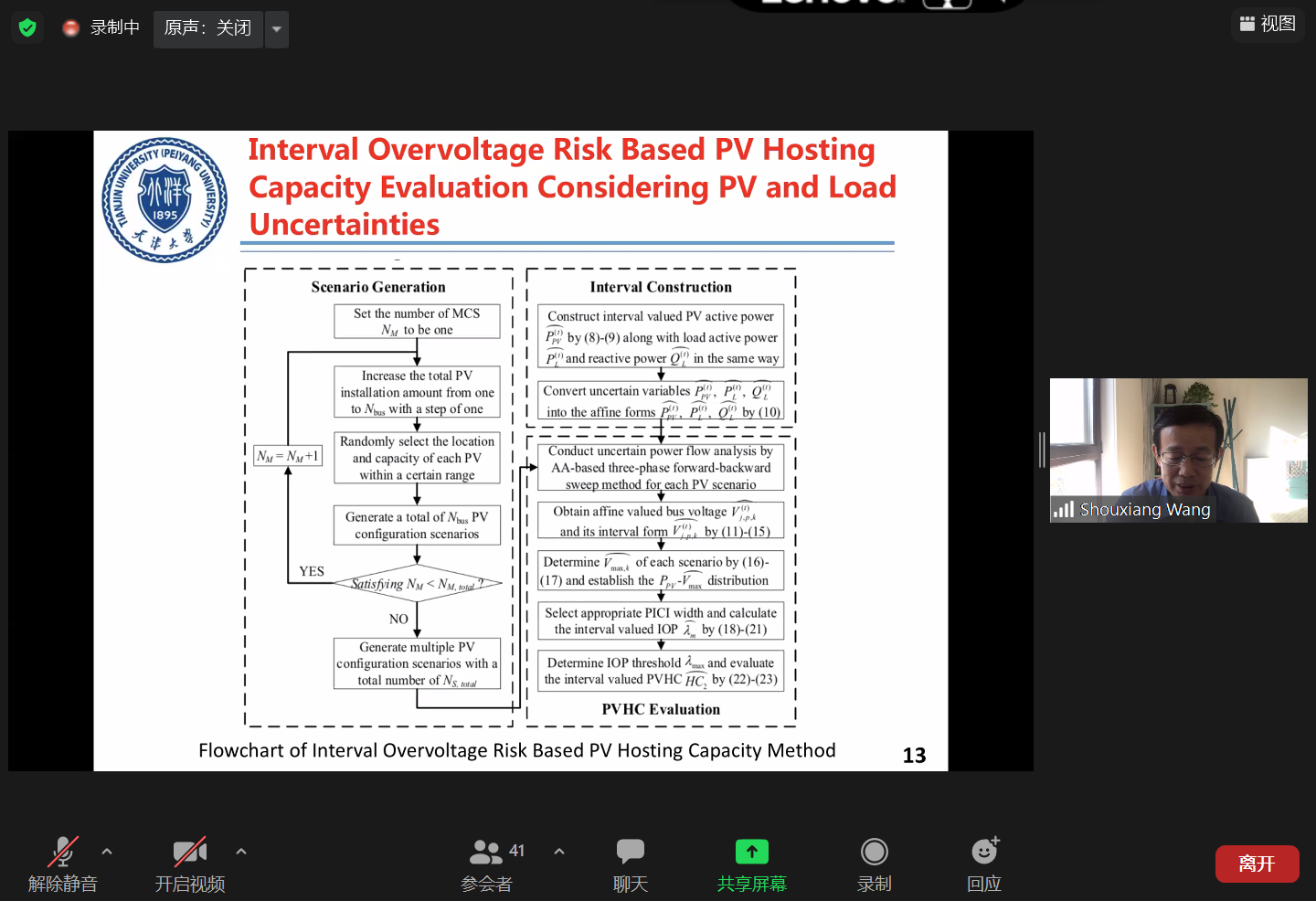
Task: Click the panel divider handle beside video
Action: pyautogui.click(x=1042, y=450)
